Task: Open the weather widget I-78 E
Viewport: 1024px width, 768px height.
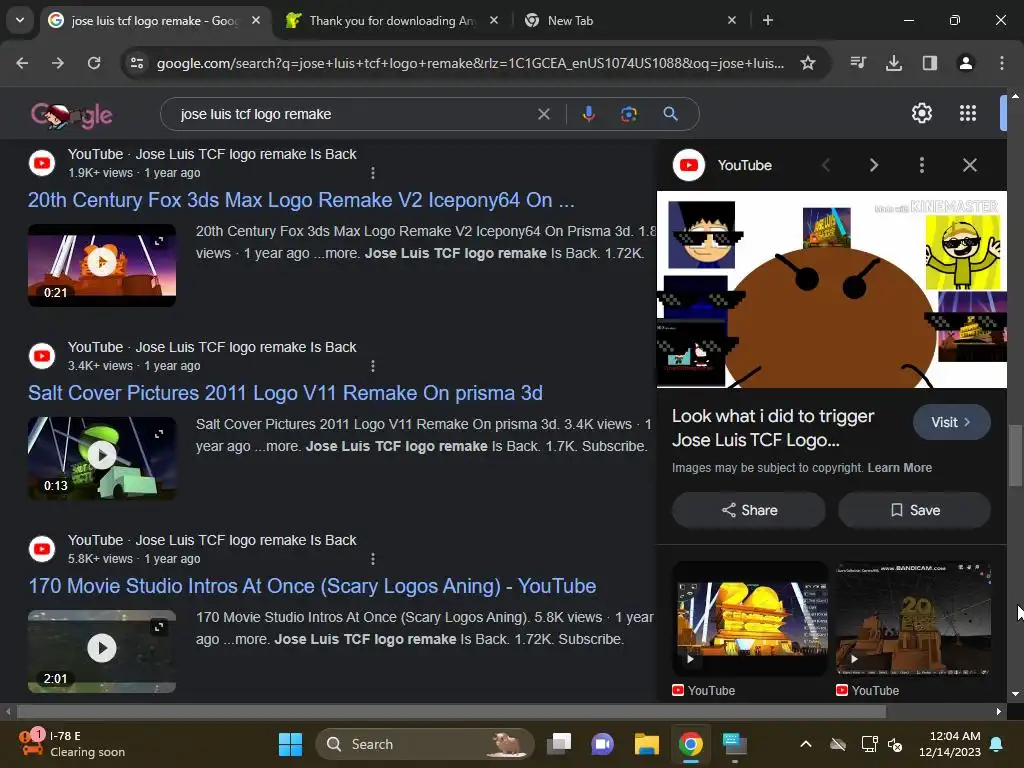Action: point(72,744)
